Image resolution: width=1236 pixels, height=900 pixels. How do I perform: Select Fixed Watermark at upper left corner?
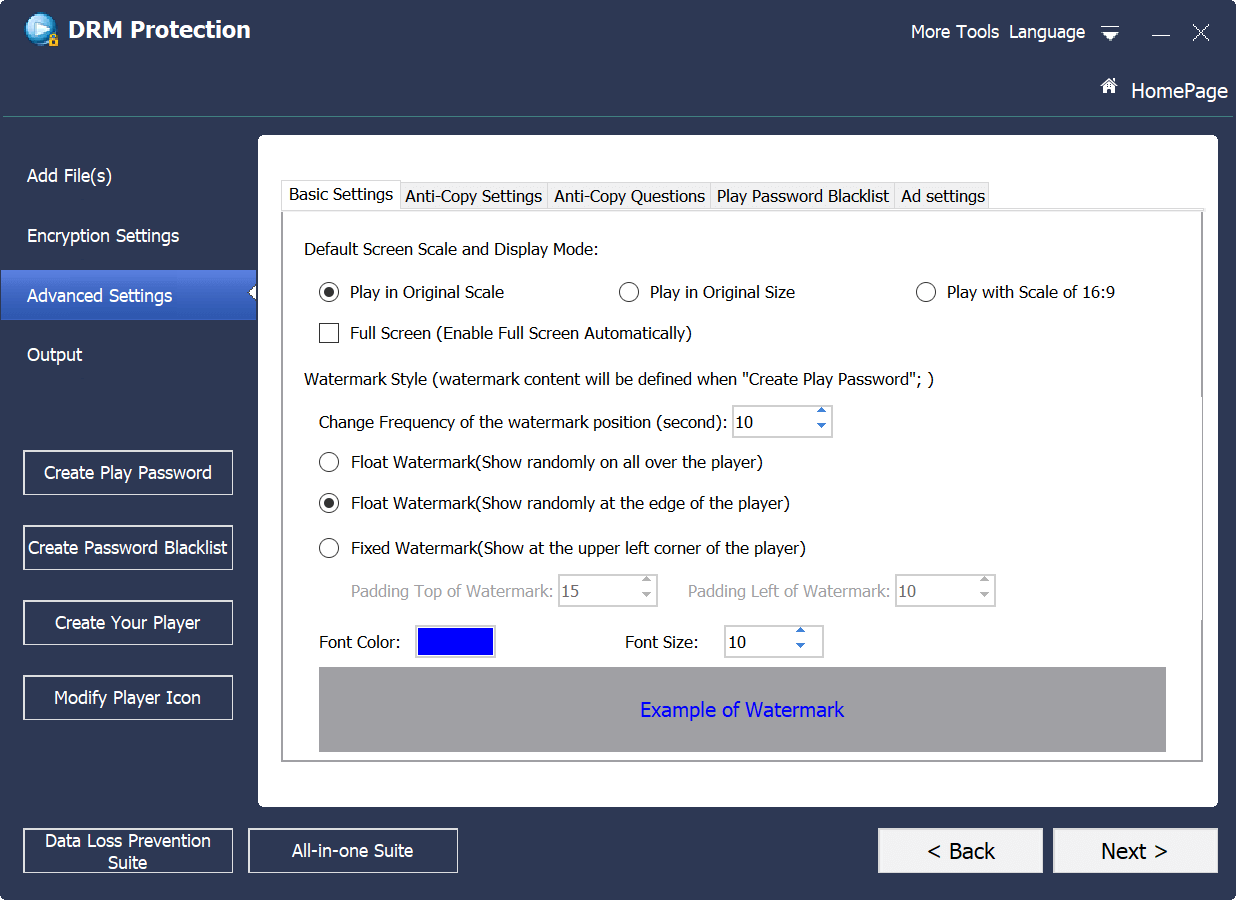click(329, 548)
